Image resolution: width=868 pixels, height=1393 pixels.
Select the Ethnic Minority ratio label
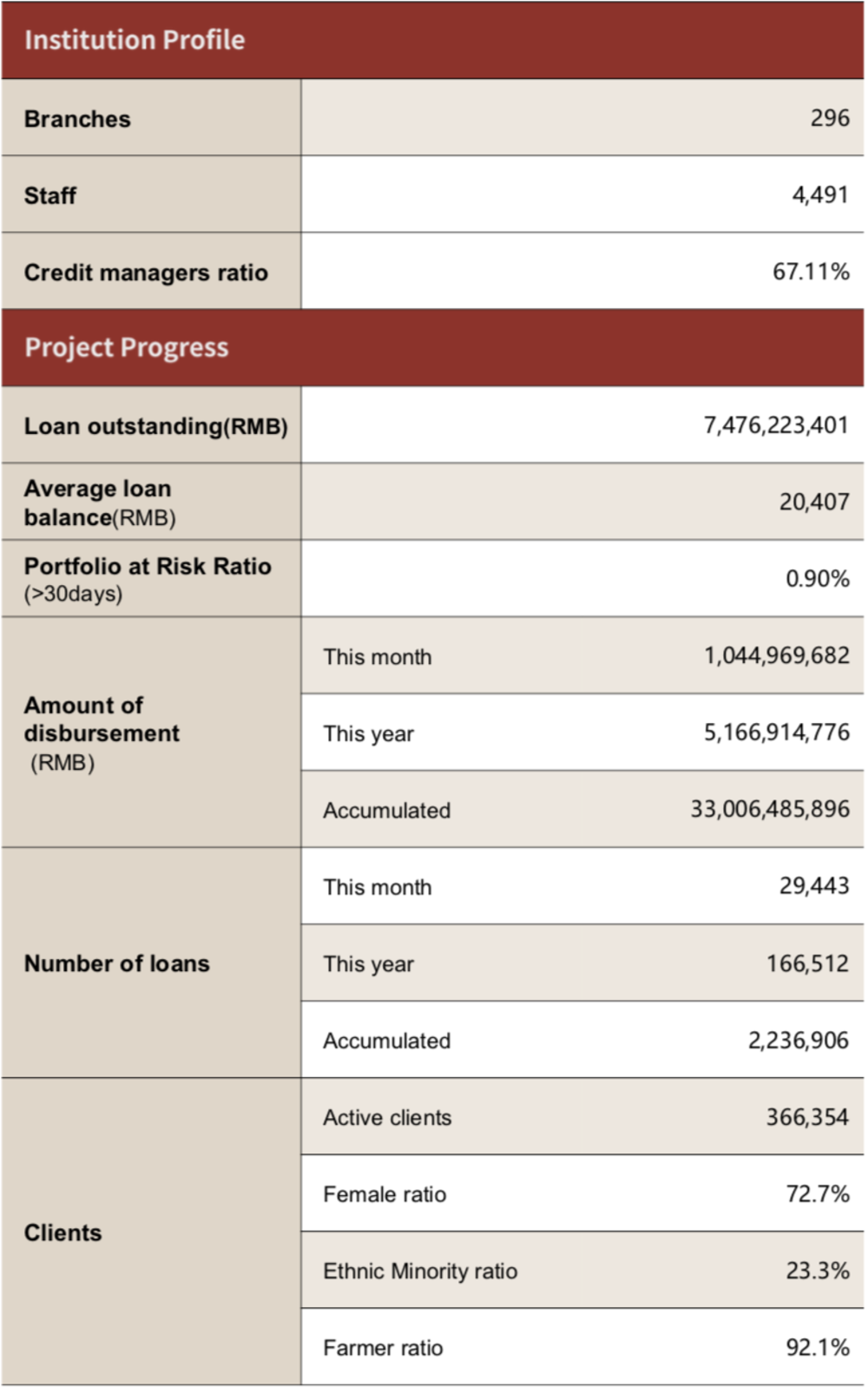point(420,1271)
